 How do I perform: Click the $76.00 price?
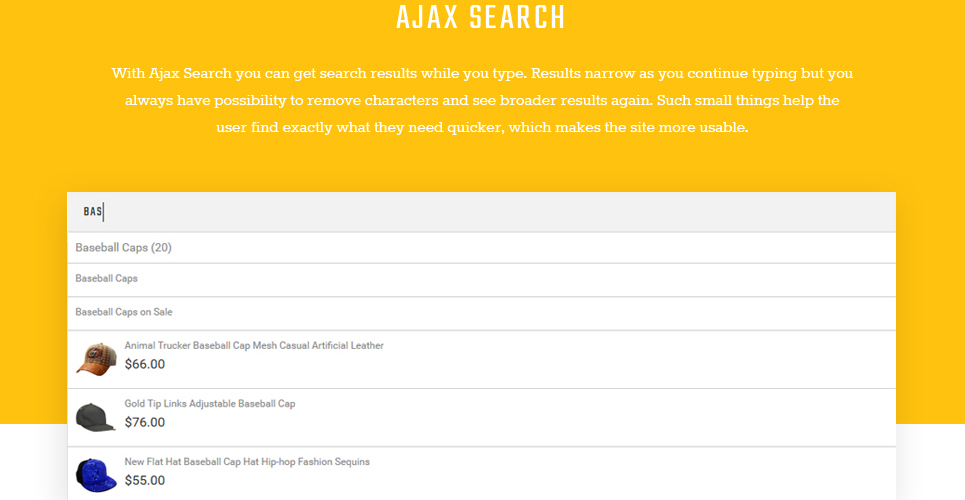145,422
